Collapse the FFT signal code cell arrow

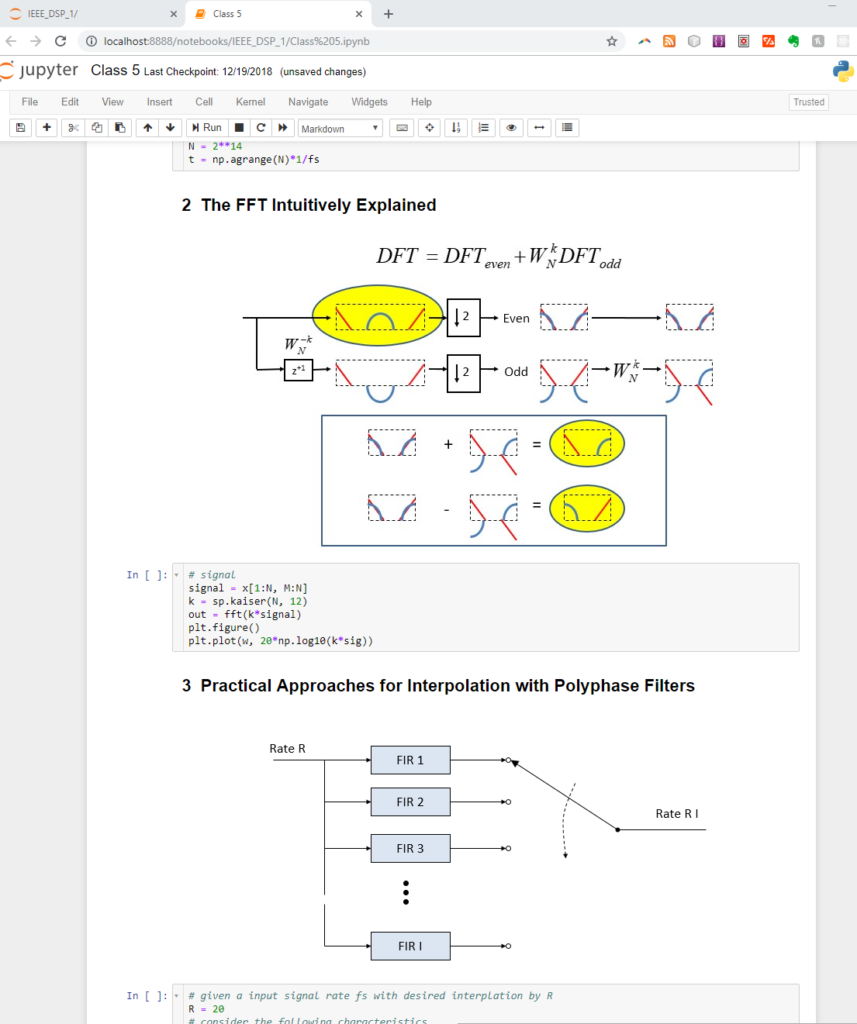pyautogui.click(x=178, y=576)
